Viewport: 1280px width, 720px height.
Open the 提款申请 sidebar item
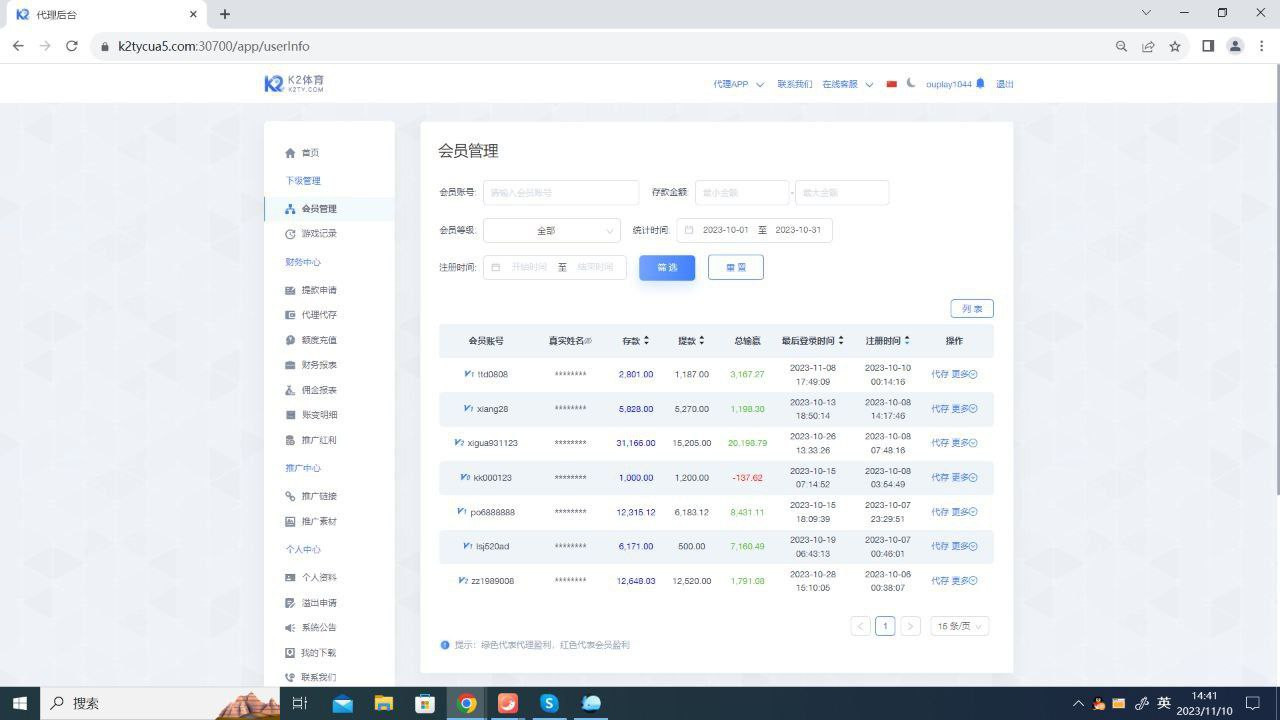click(x=319, y=290)
